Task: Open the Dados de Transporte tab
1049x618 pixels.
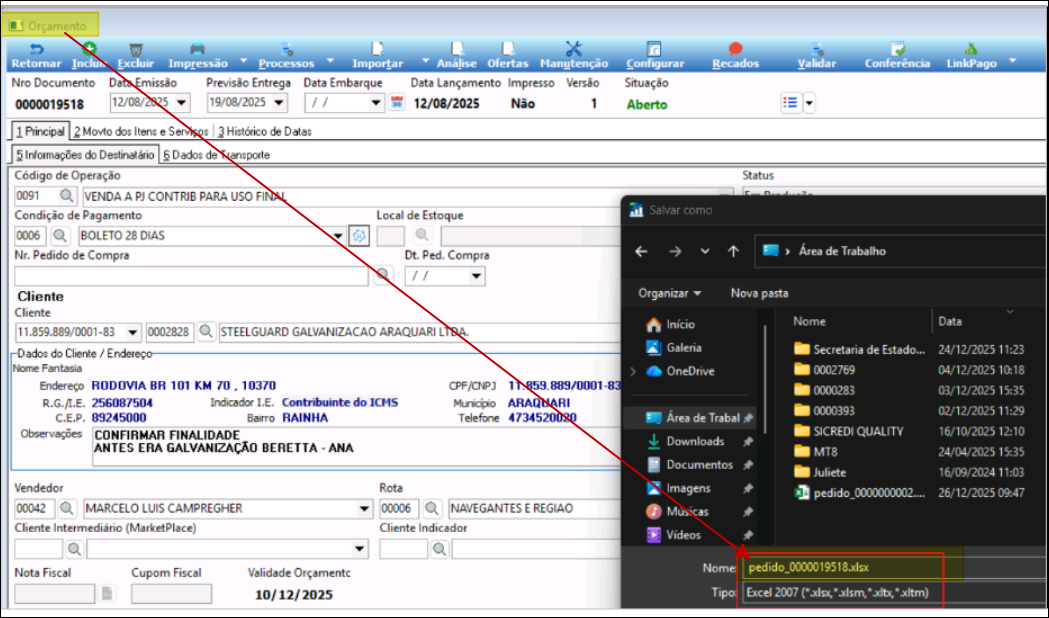Action: click(215, 155)
